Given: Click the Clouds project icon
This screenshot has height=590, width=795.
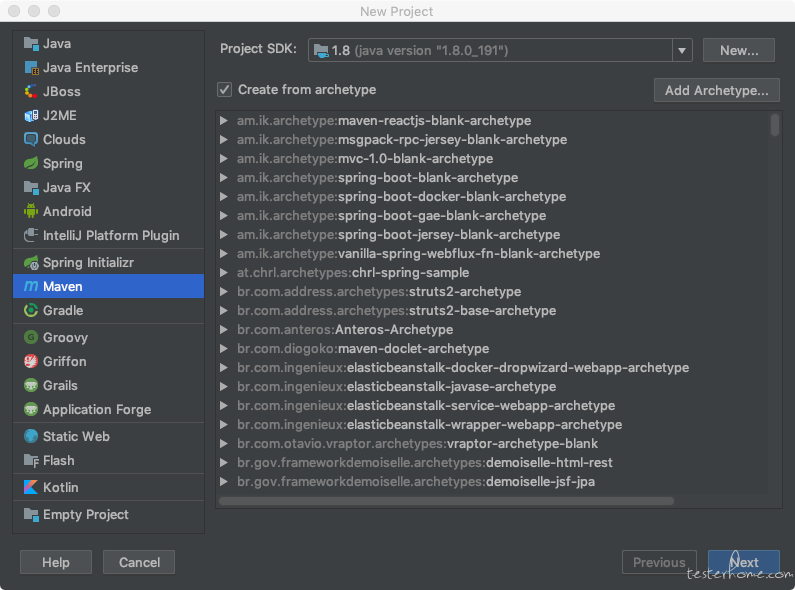Looking at the screenshot, I should [x=31, y=139].
